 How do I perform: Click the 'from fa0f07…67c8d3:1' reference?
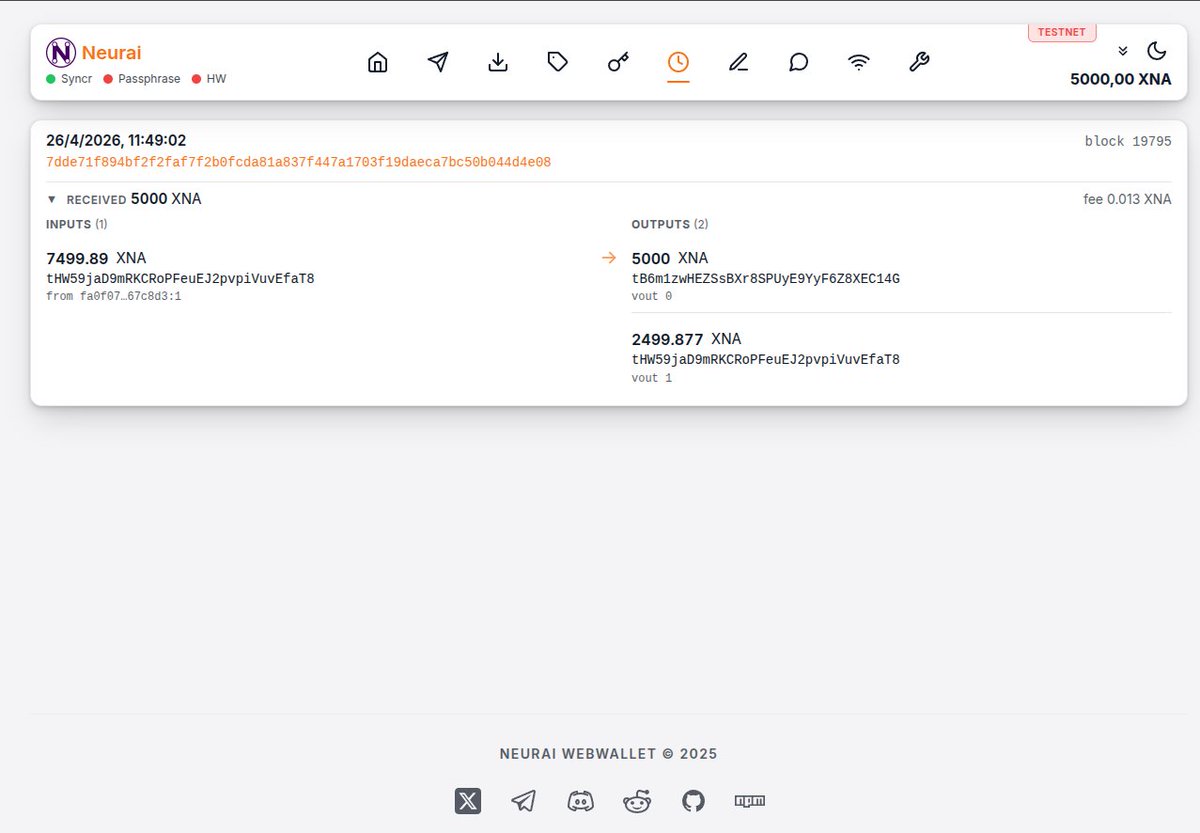pyautogui.click(x=114, y=297)
